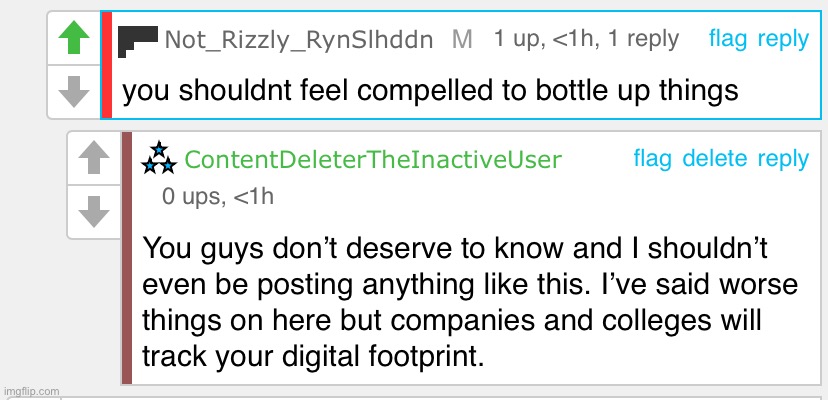Viewport: 828px width, 400px height.
Task: Click the '1 up, <1h, 1 reply' stats
Action: pos(586,39)
